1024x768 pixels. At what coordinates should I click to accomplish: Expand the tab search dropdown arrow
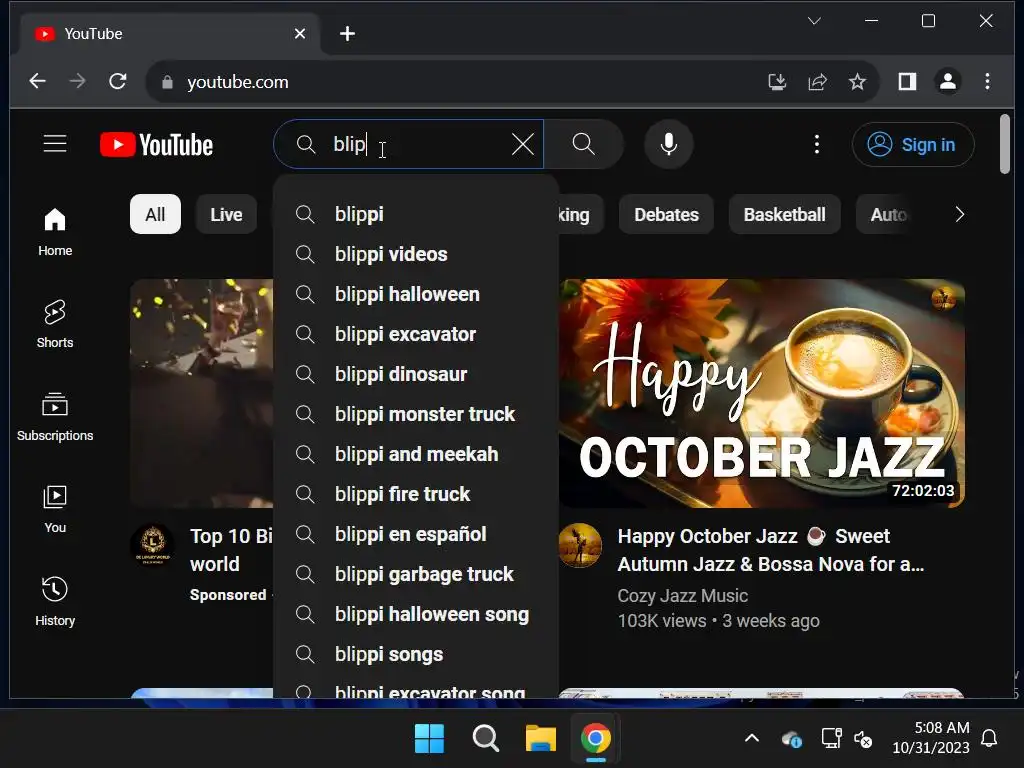pos(814,21)
